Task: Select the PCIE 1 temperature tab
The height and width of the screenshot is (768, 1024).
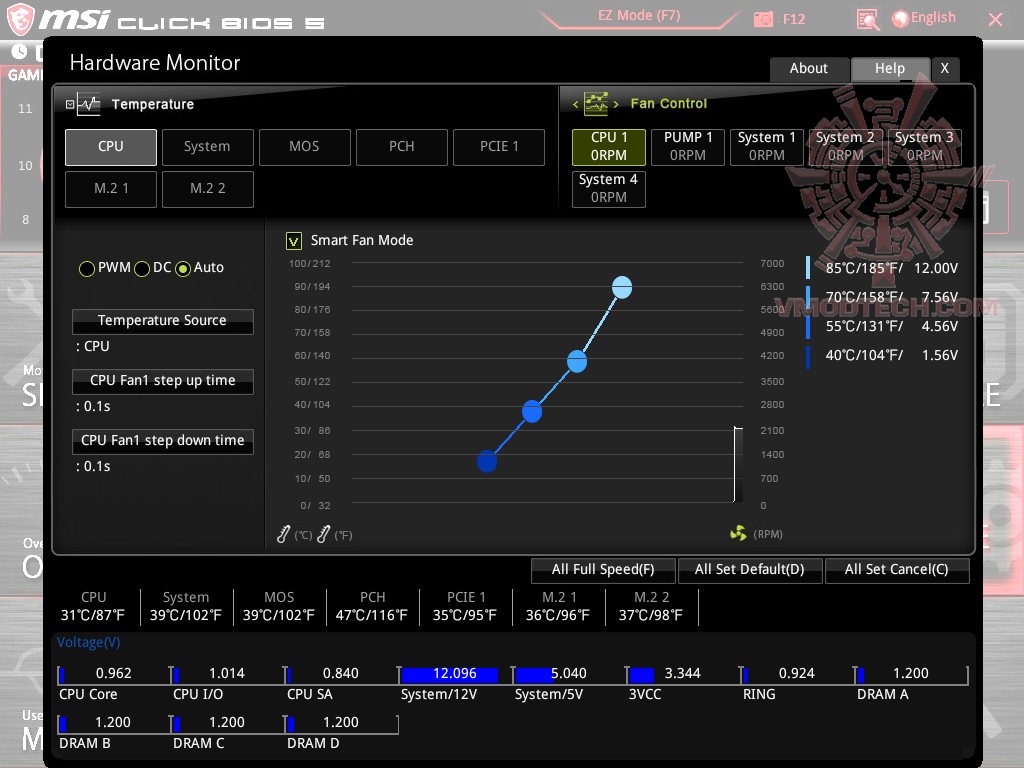Action: [x=499, y=147]
